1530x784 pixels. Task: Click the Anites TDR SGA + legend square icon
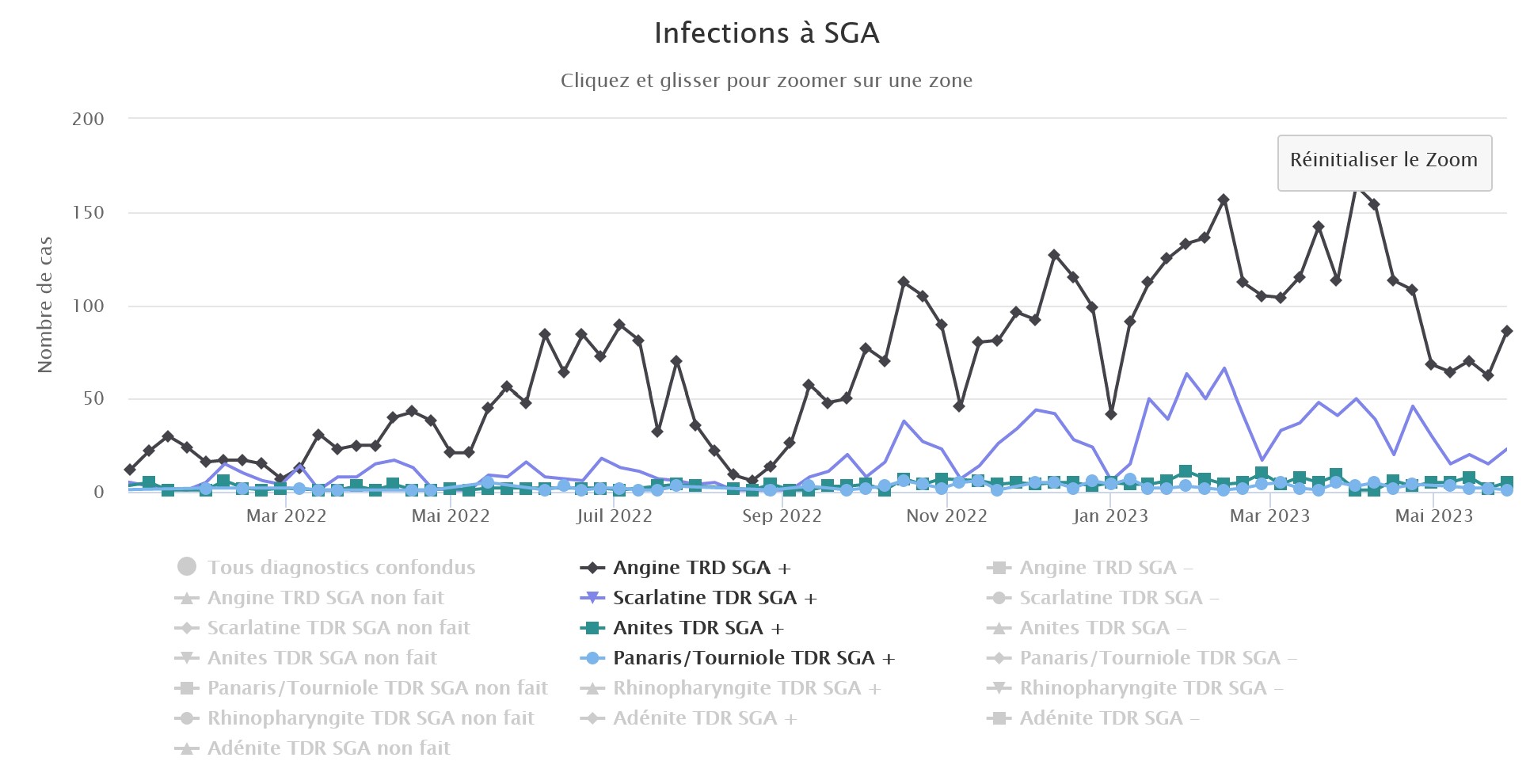[592, 628]
